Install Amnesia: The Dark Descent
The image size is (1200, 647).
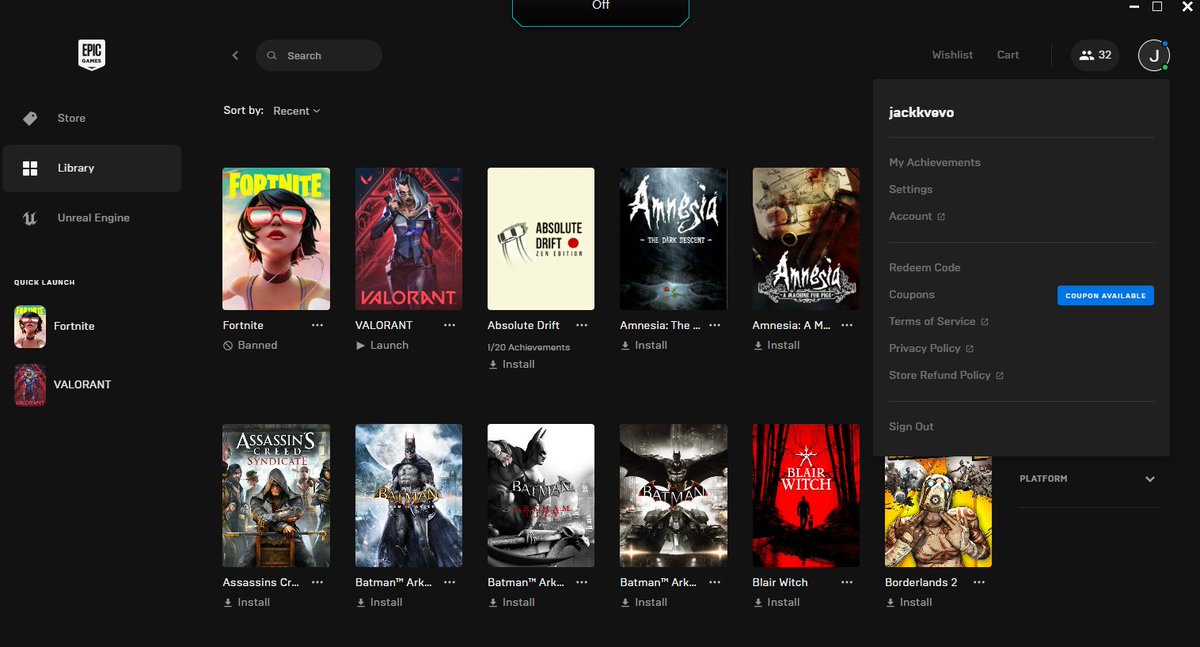pos(643,345)
